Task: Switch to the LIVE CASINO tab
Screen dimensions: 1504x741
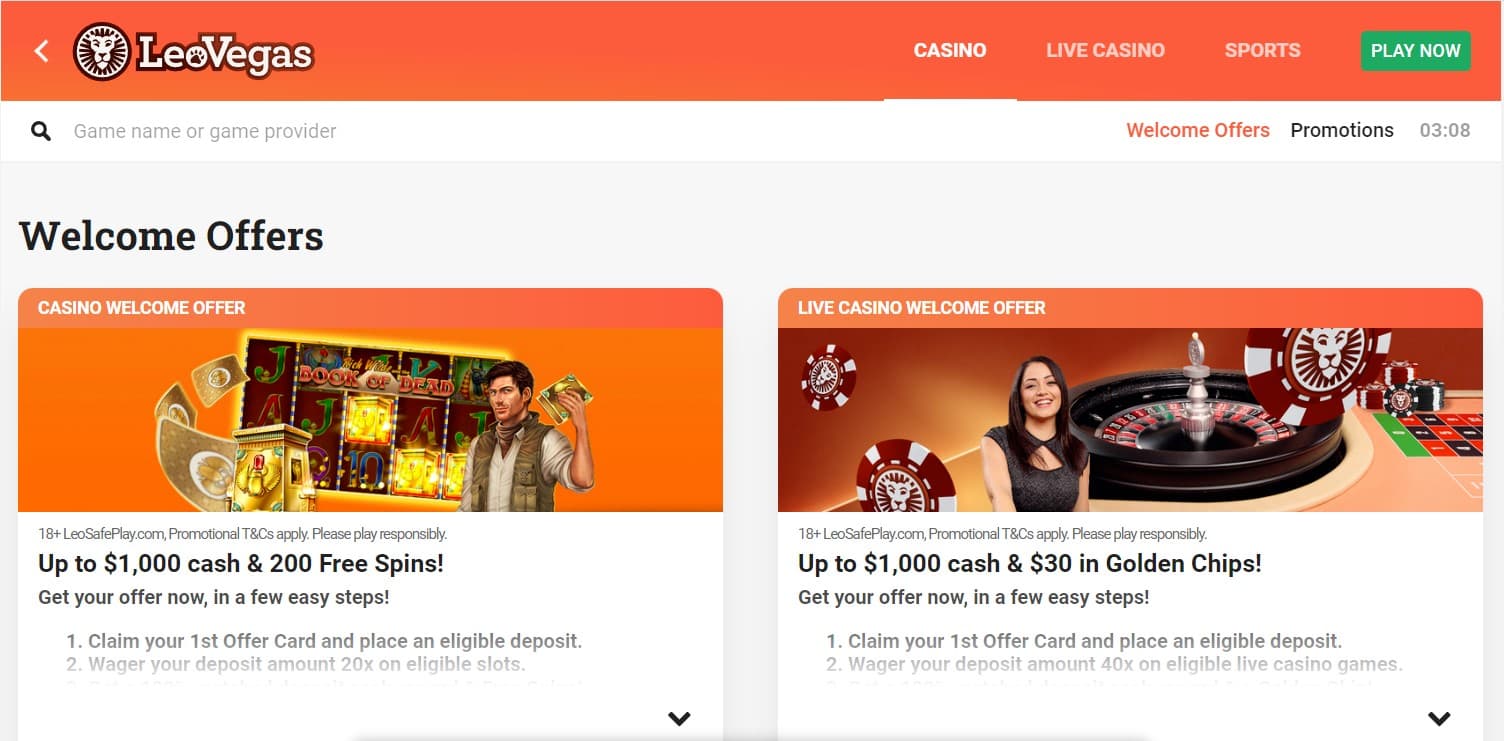Action: (x=1105, y=50)
